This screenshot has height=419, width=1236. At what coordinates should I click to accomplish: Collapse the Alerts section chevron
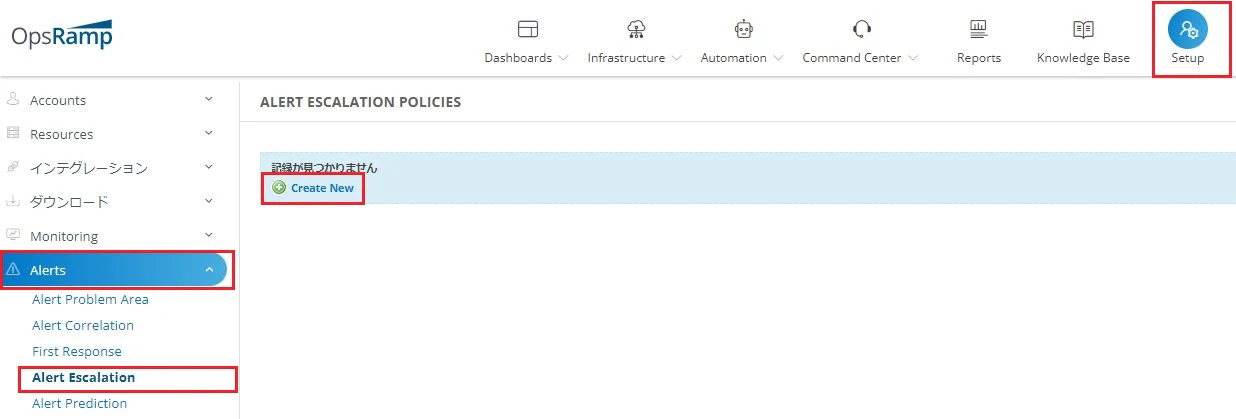coord(209,269)
